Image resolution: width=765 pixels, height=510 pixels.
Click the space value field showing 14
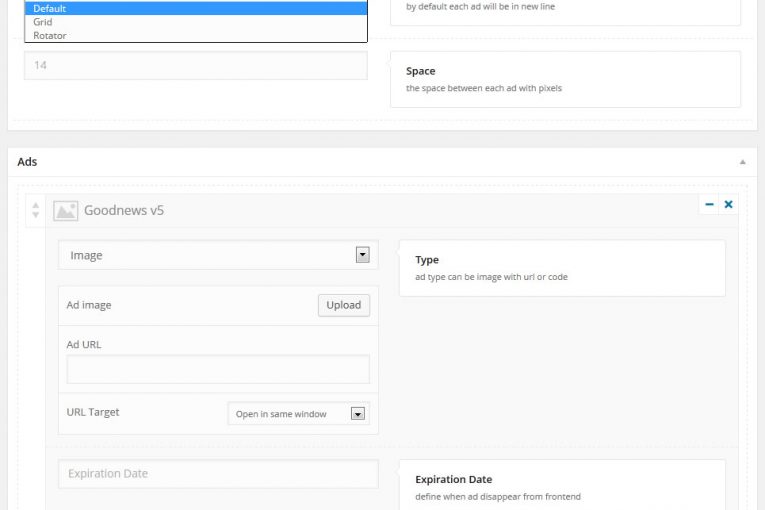pyautogui.click(x=196, y=65)
